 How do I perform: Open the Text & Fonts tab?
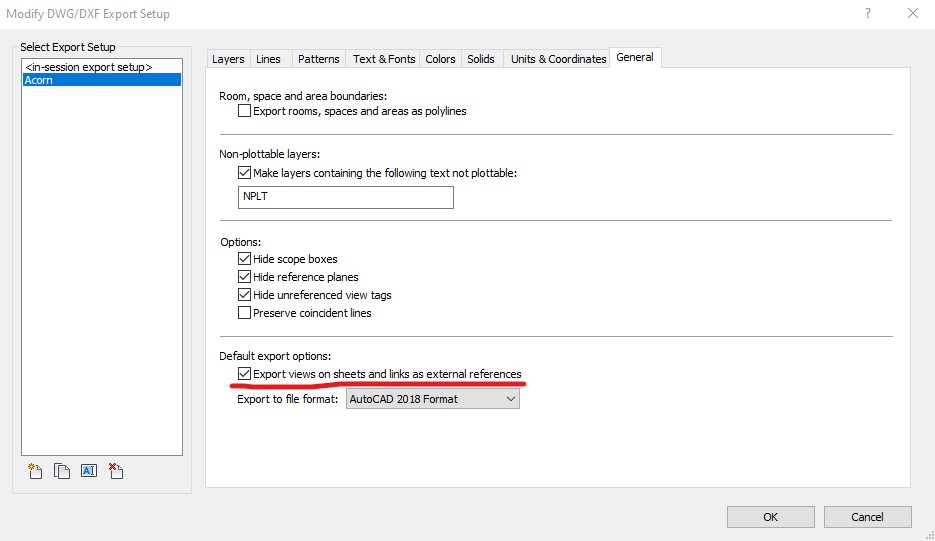(x=384, y=59)
